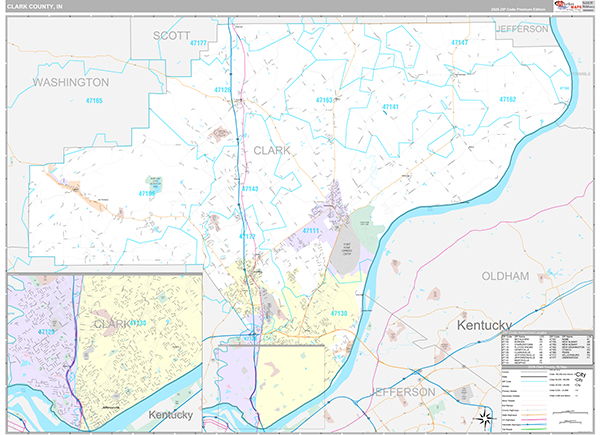The width and height of the screenshot is (600, 435).
Task: Click ZIP code 47141 label
Action: pyautogui.click(x=390, y=106)
